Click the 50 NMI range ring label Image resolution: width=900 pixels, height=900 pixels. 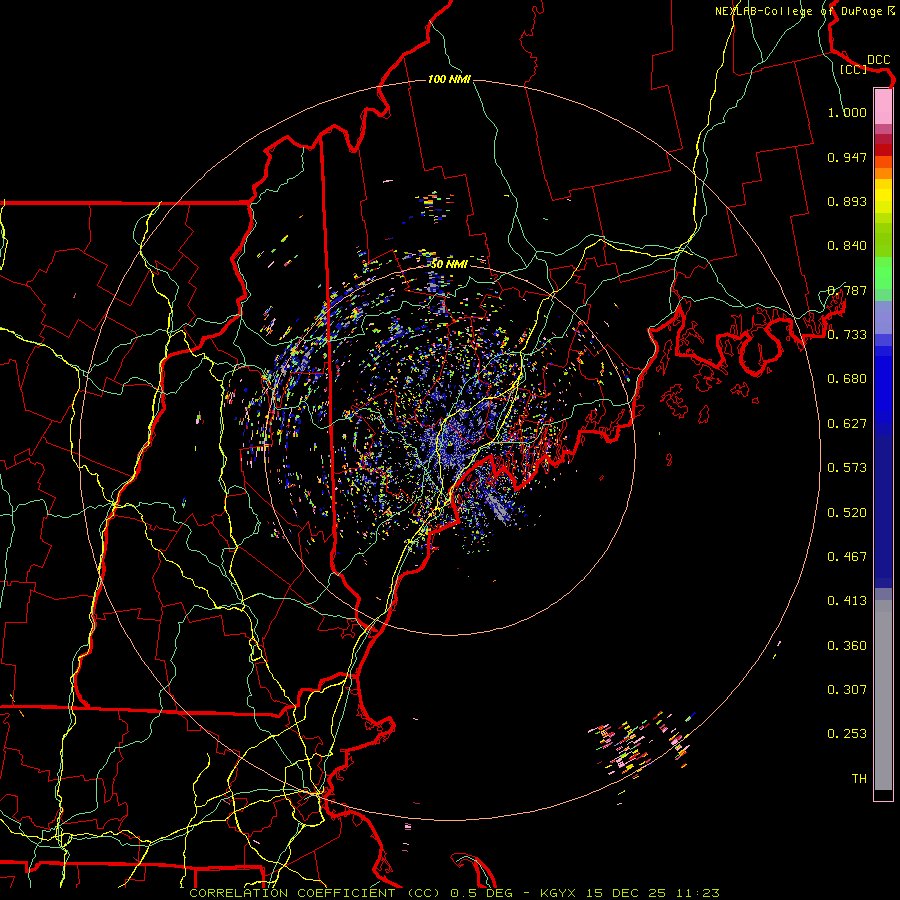449,264
